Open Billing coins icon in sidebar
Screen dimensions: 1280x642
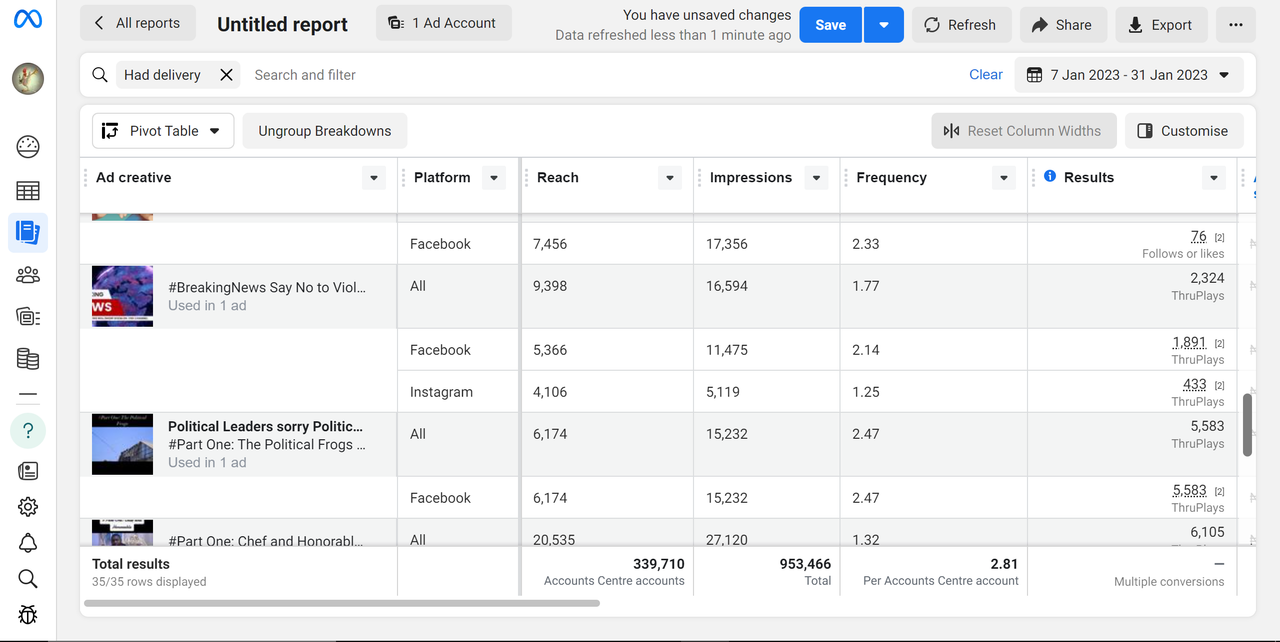pos(28,358)
